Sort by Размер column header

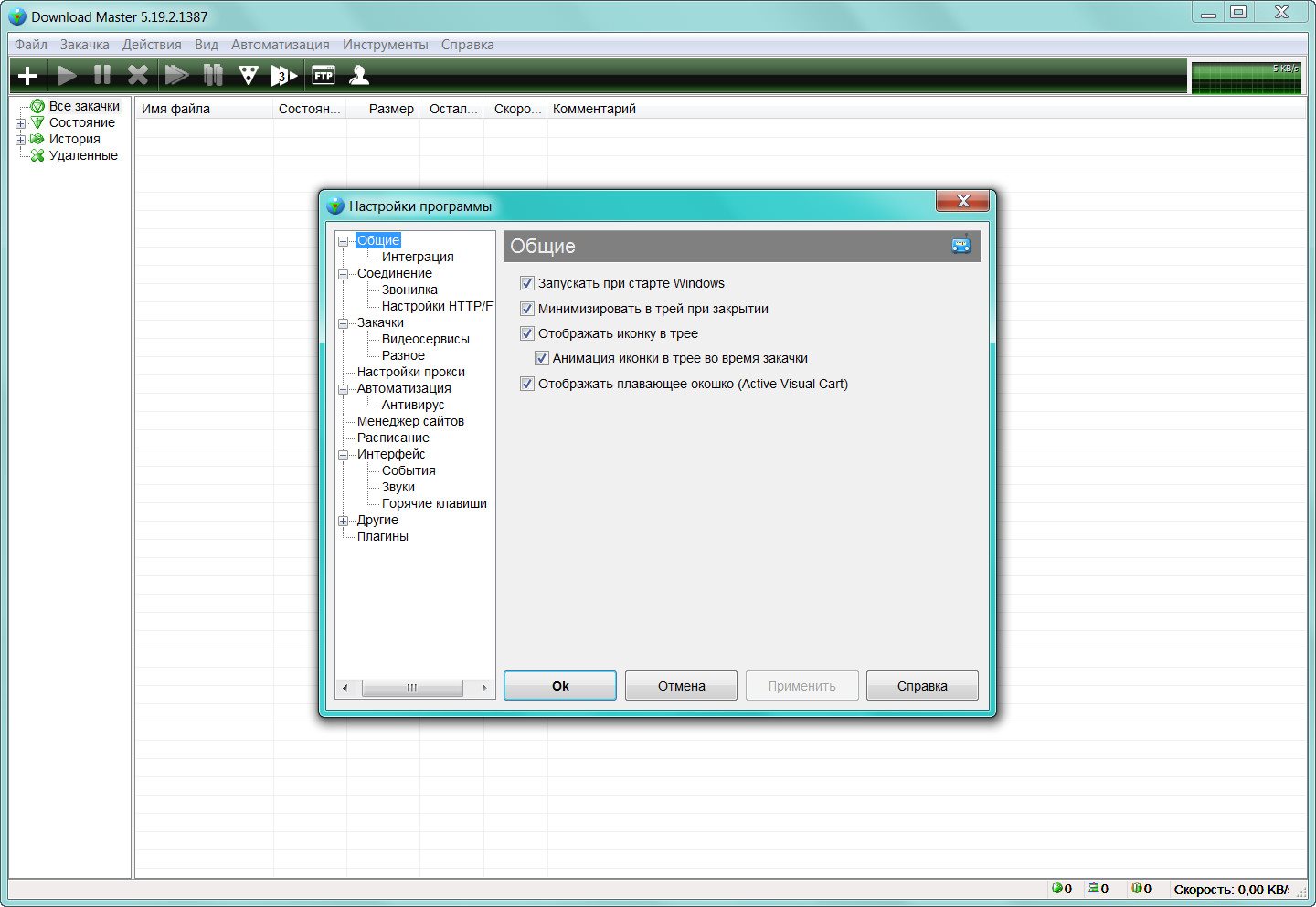(x=384, y=109)
